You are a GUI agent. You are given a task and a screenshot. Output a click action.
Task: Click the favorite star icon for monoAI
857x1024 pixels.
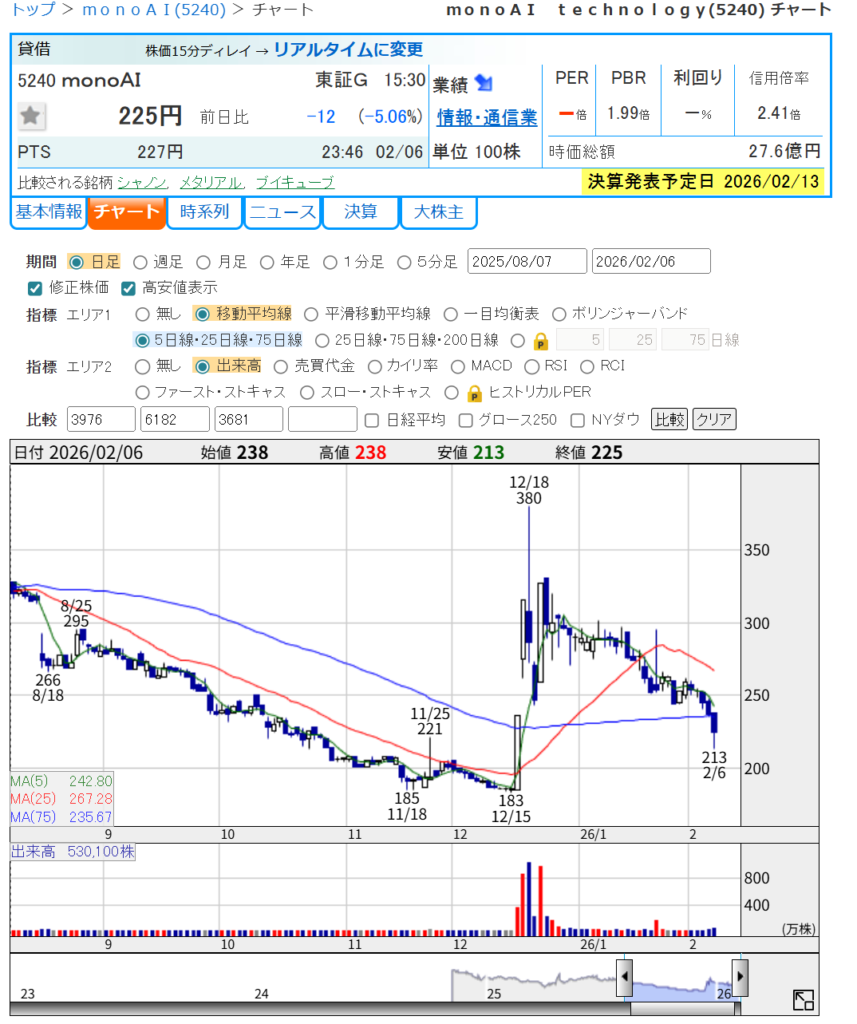[31, 117]
